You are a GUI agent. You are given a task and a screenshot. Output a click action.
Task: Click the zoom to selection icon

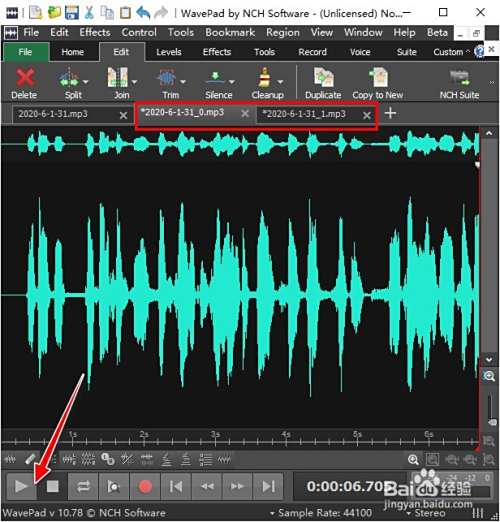click(x=432, y=460)
